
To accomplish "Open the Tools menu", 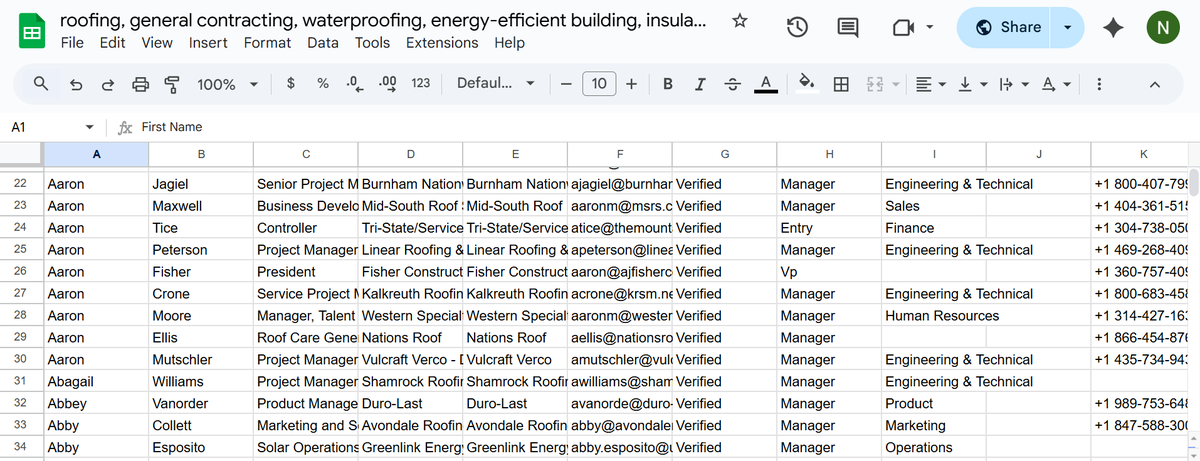I will tap(373, 43).
